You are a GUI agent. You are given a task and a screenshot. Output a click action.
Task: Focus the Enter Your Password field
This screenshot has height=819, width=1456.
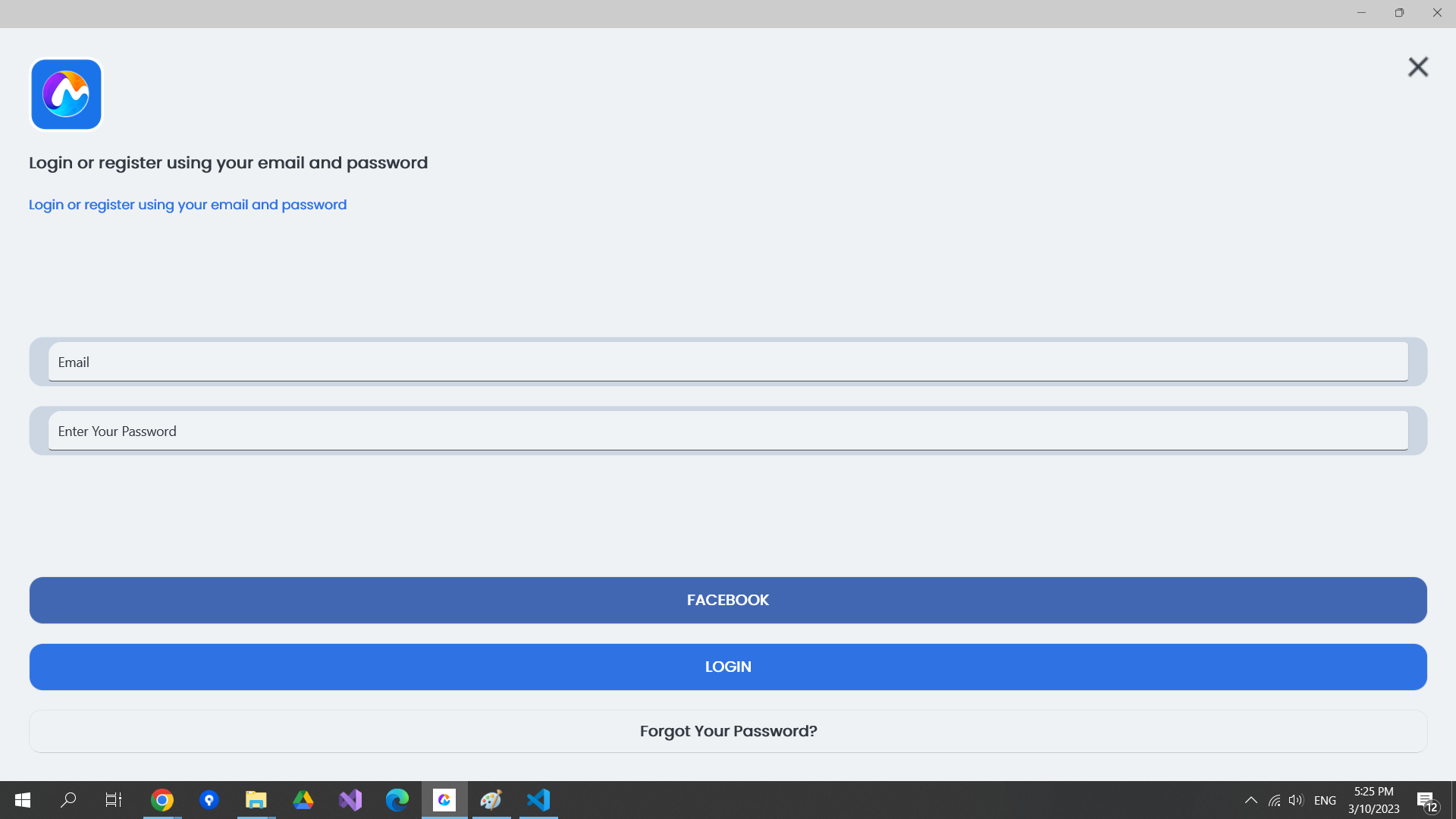[728, 431]
